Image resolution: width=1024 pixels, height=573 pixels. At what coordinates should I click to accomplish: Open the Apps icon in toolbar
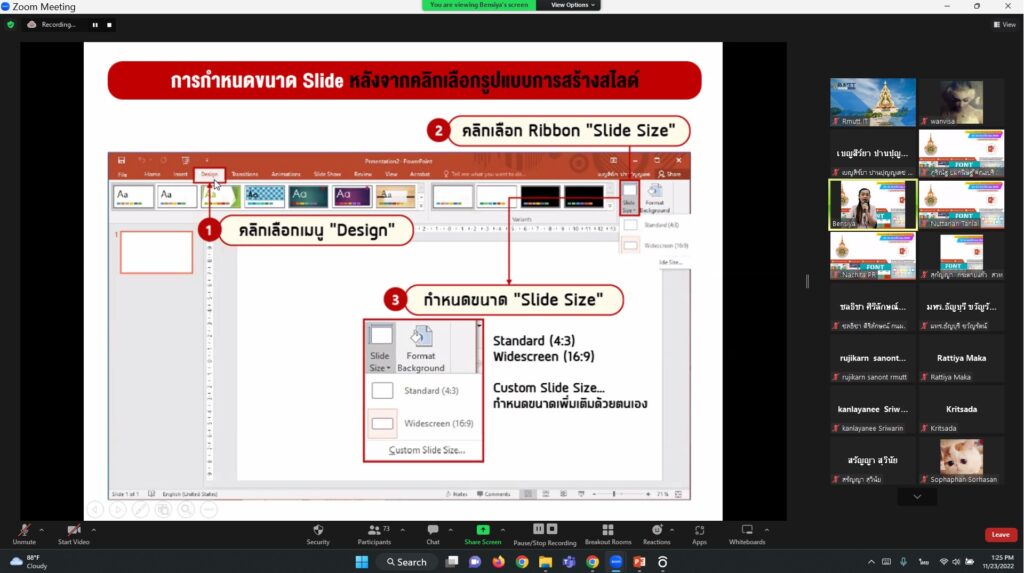(x=699, y=530)
